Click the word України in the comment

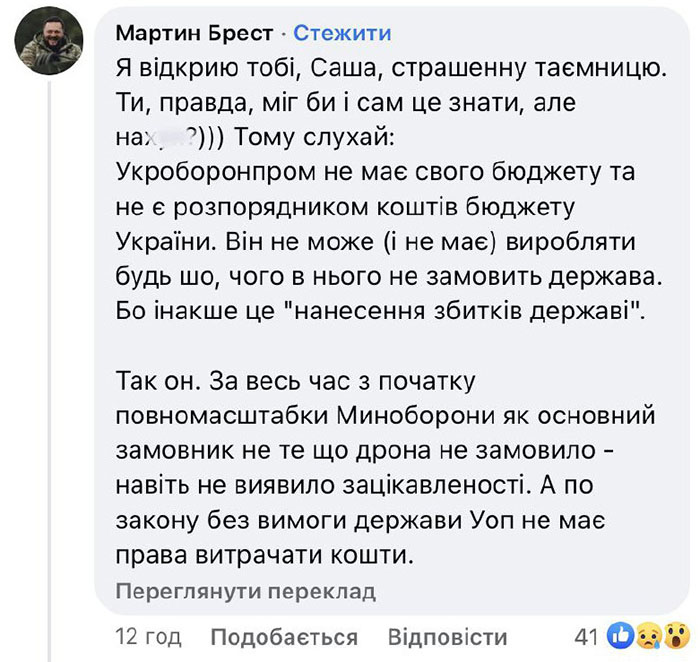(164, 240)
